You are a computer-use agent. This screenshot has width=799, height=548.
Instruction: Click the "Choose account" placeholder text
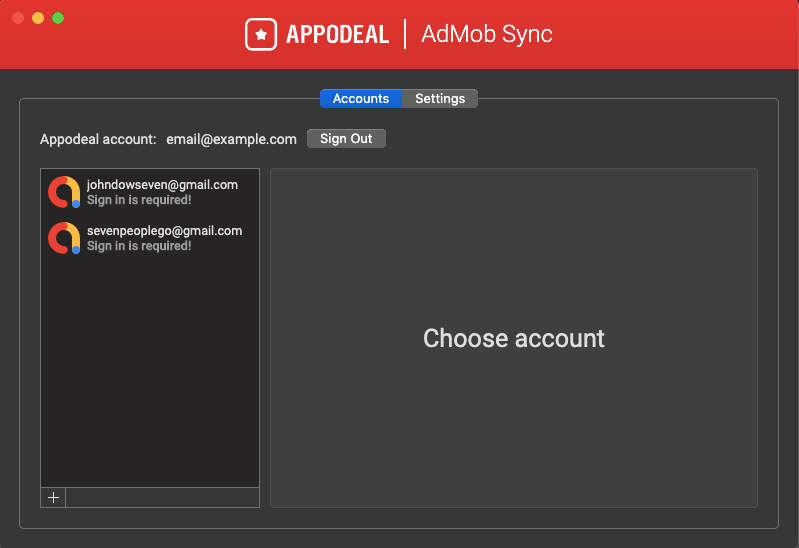pyautogui.click(x=513, y=338)
